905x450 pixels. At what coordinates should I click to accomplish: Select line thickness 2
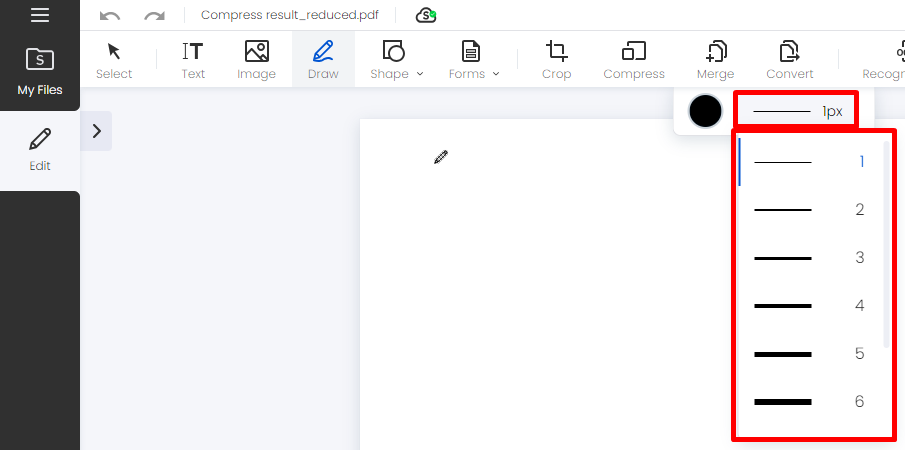pyautogui.click(x=810, y=210)
